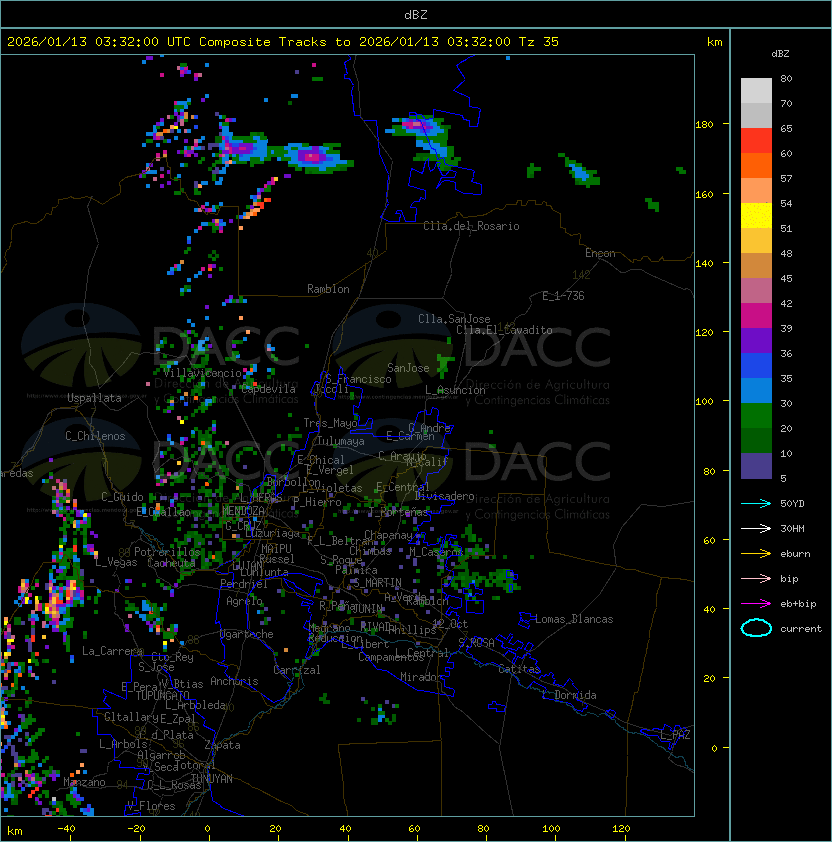The width and height of the screenshot is (832, 842).
Task: Select the light grey 70-80 dBZ swatch
Action: tap(756, 90)
